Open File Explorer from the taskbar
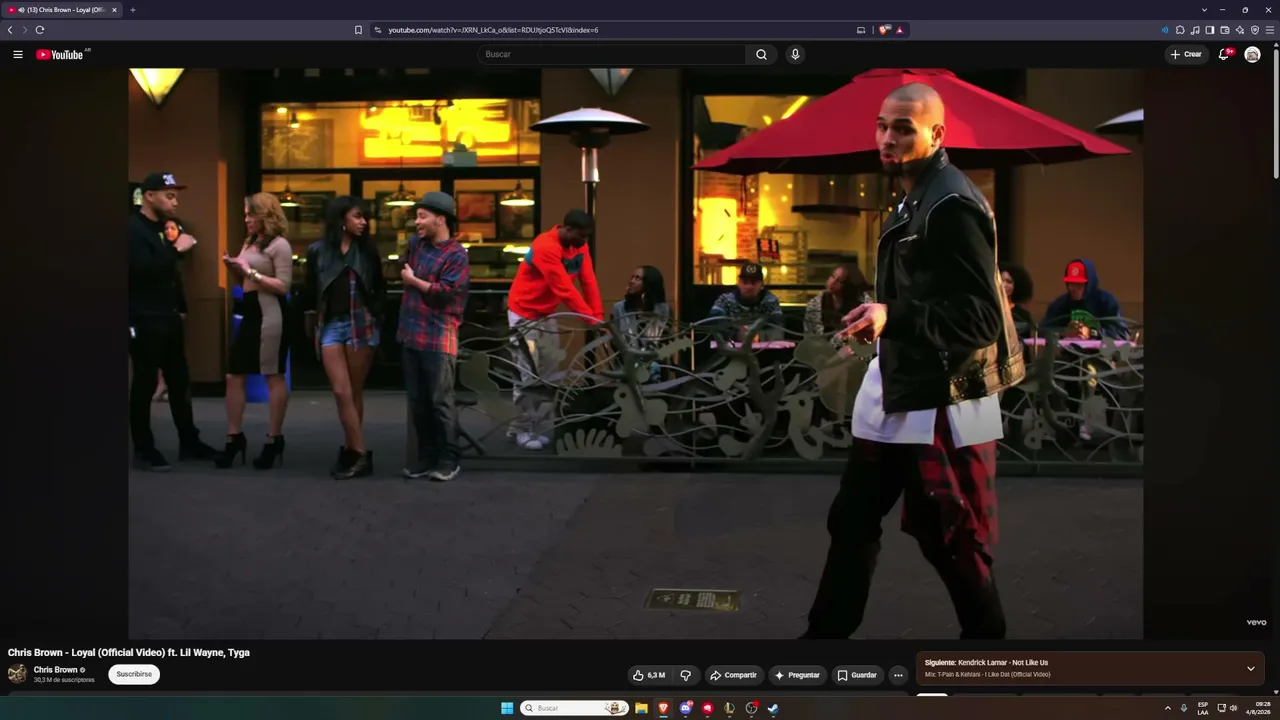 [x=641, y=708]
